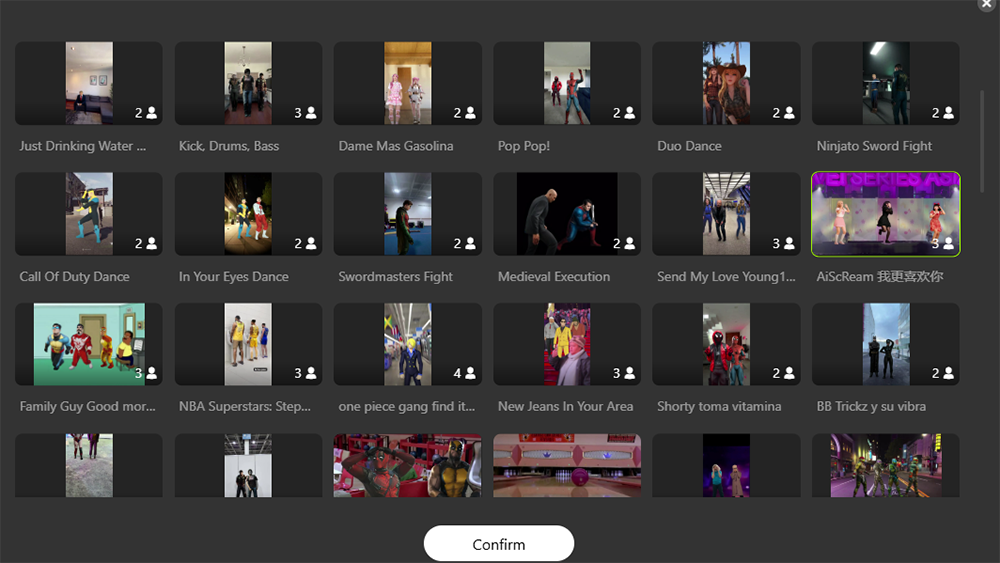Select the one piece gang template thumbnail
This screenshot has height=563, width=1000.
point(408,344)
